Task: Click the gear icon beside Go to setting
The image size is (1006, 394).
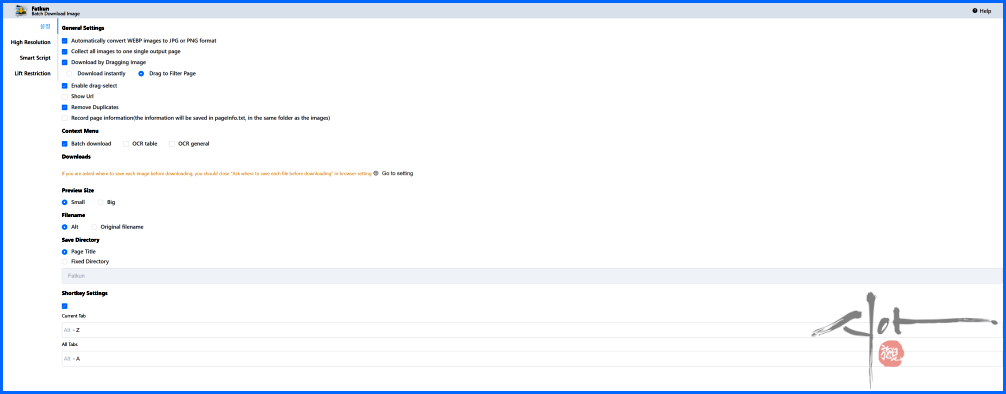Action: 376,173
